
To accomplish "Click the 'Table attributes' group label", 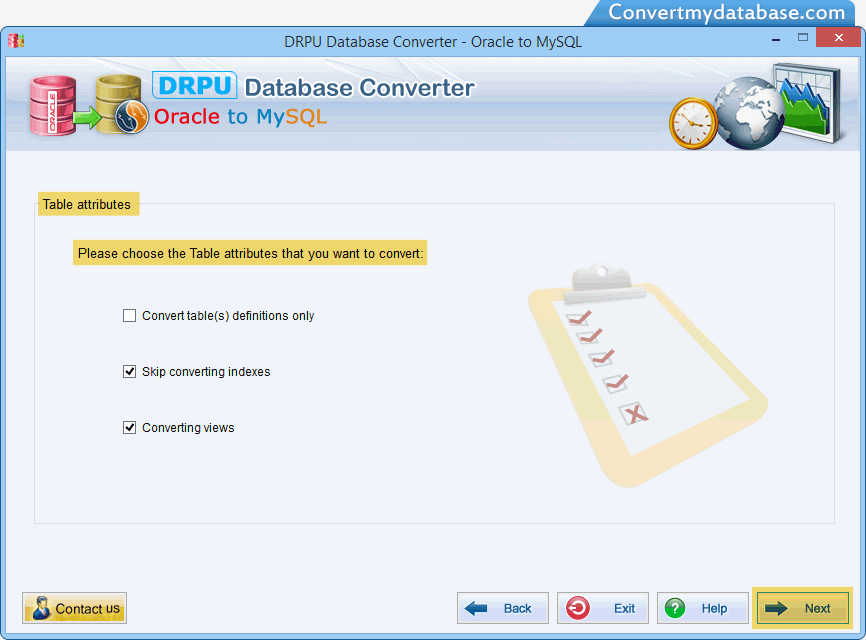I will pyautogui.click(x=87, y=204).
